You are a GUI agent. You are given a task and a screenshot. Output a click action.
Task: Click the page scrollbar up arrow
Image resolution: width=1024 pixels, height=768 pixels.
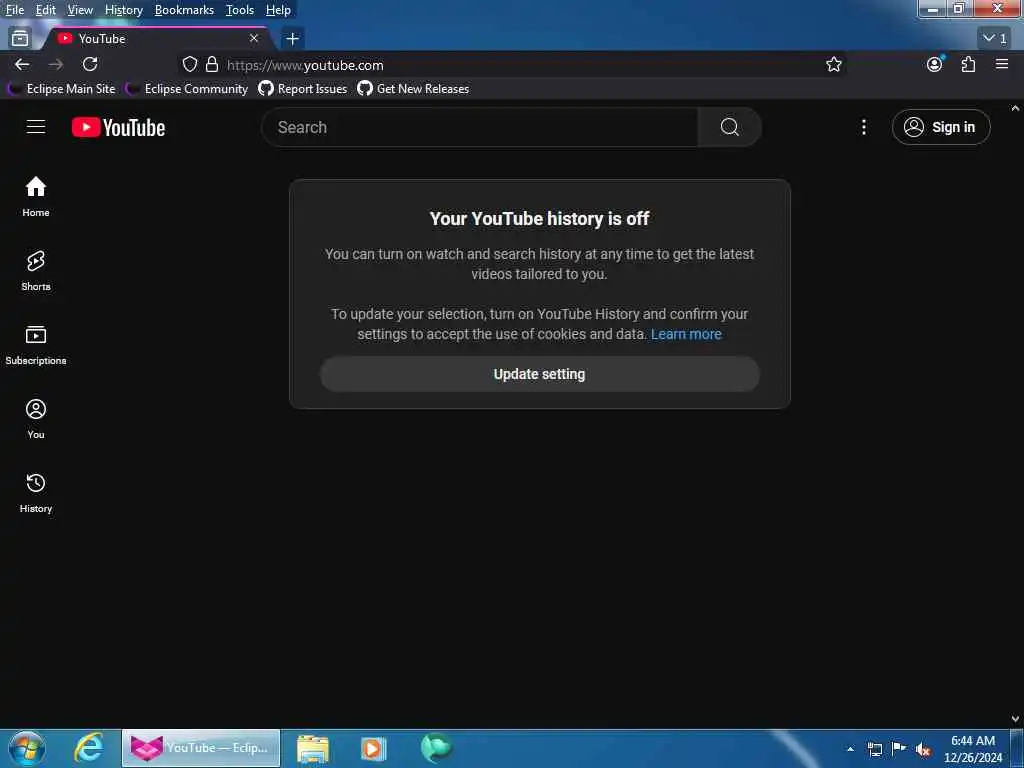(x=1015, y=108)
